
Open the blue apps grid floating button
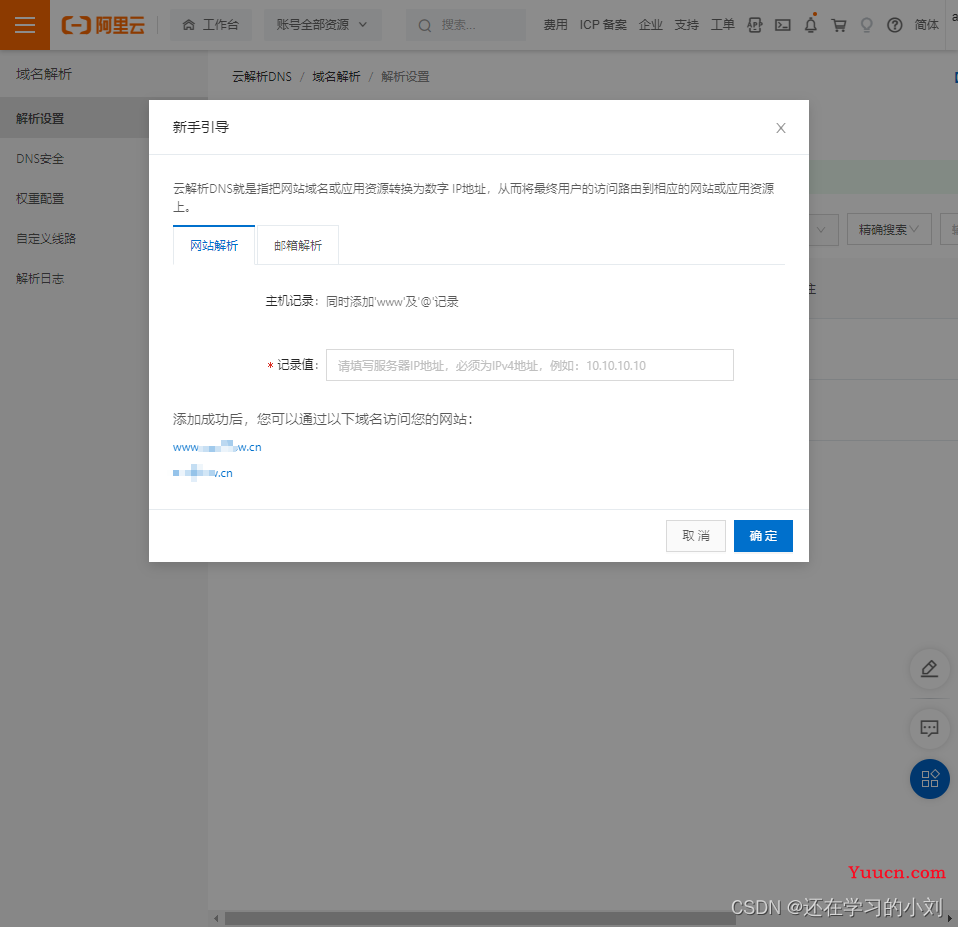(929, 779)
